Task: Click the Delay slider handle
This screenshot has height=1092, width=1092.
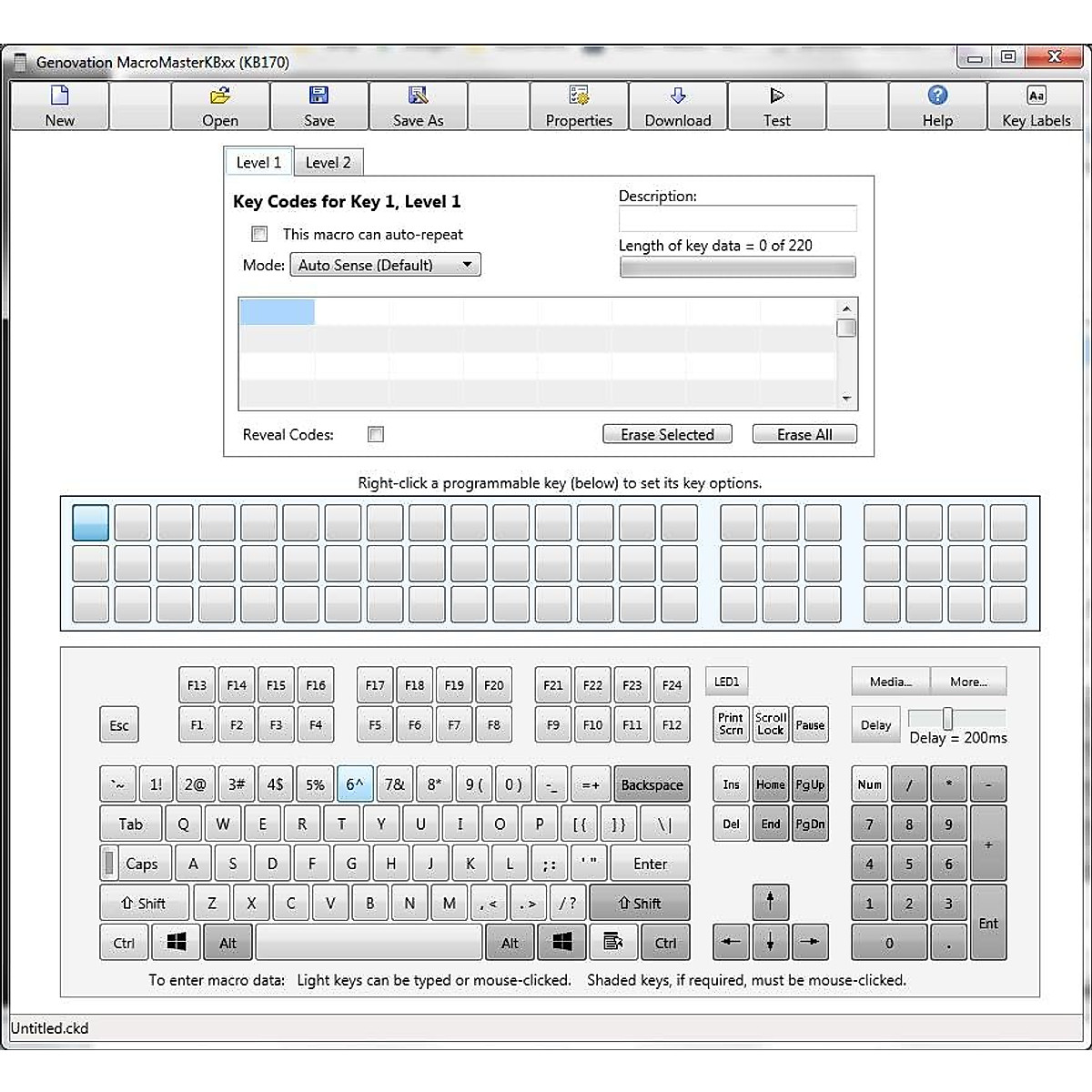Action: pyautogui.click(x=947, y=718)
